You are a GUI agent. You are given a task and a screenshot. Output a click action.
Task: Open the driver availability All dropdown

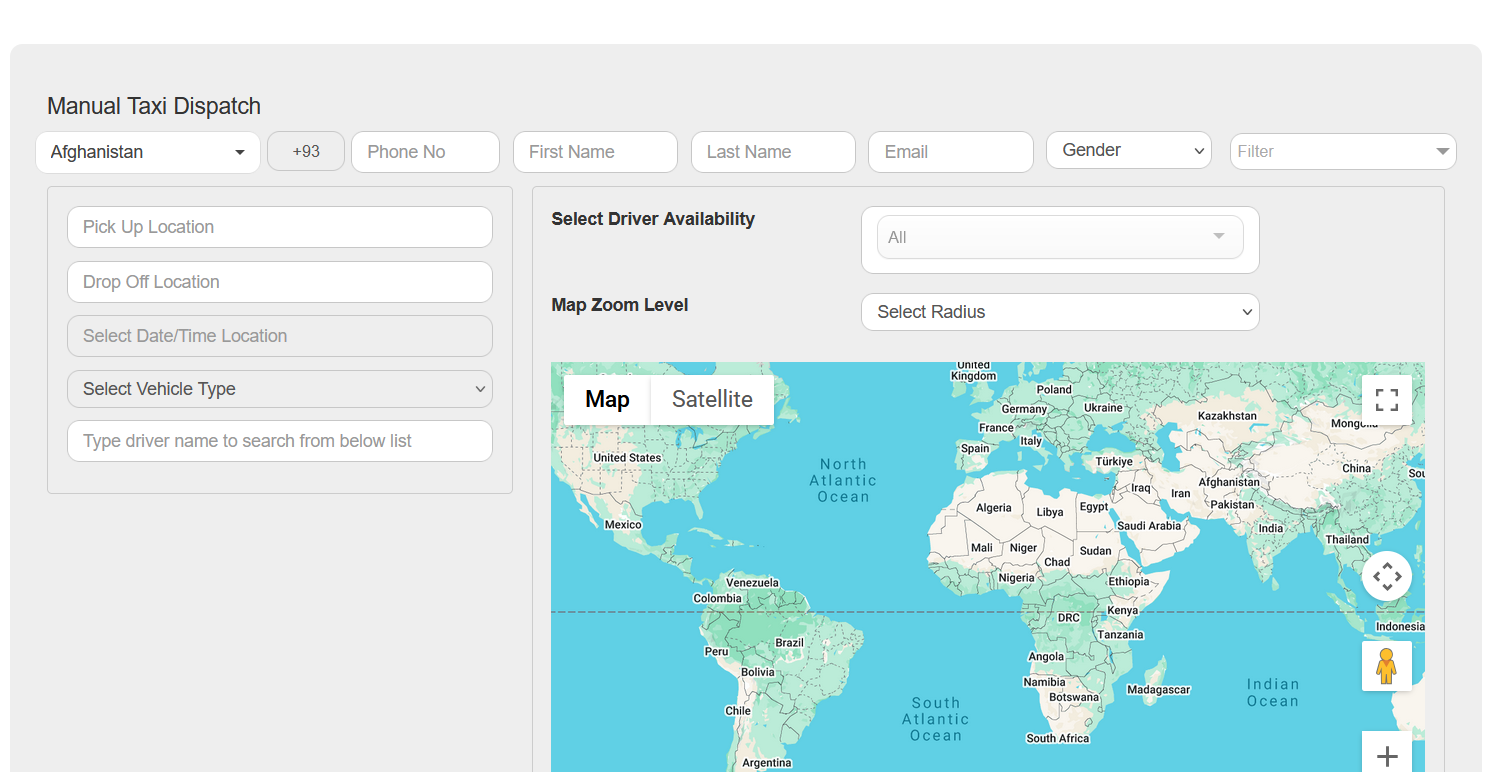coord(1059,238)
